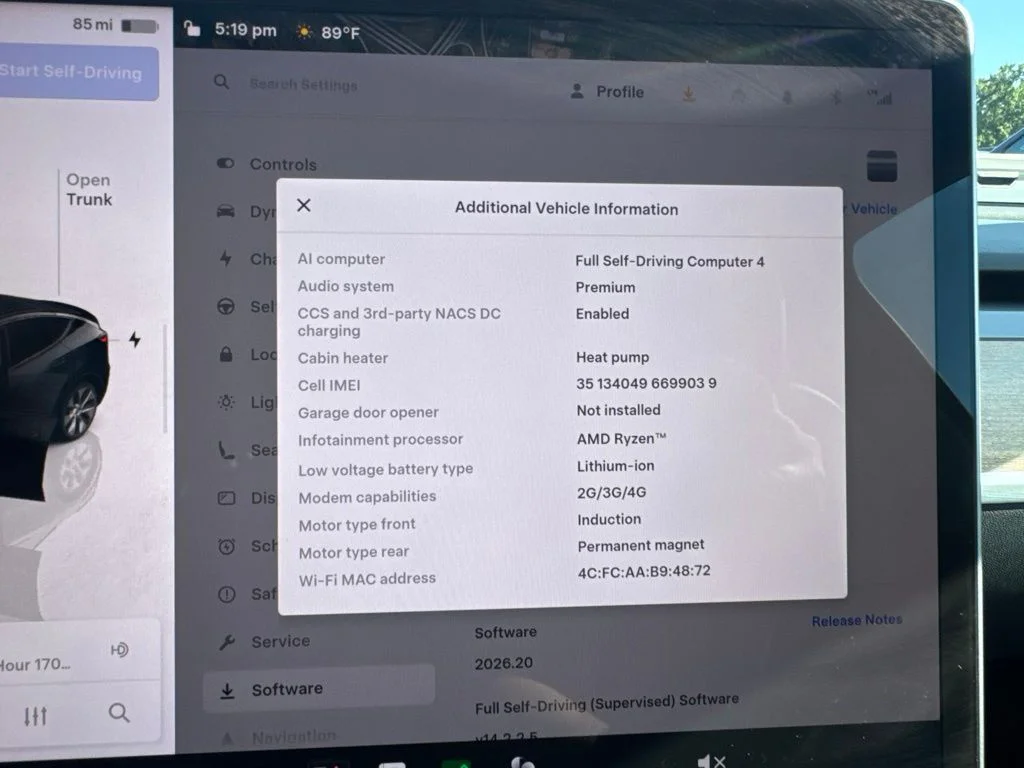Click the lock icon in the status bar
Image resolution: width=1024 pixels, height=768 pixels.
(x=191, y=29)
